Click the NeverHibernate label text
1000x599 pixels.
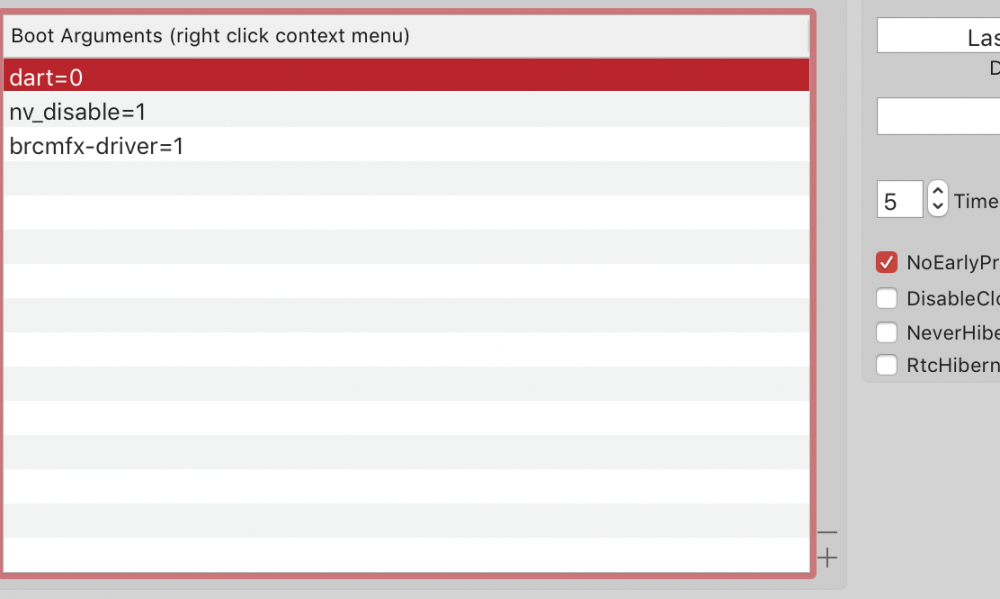click(952, 332)
